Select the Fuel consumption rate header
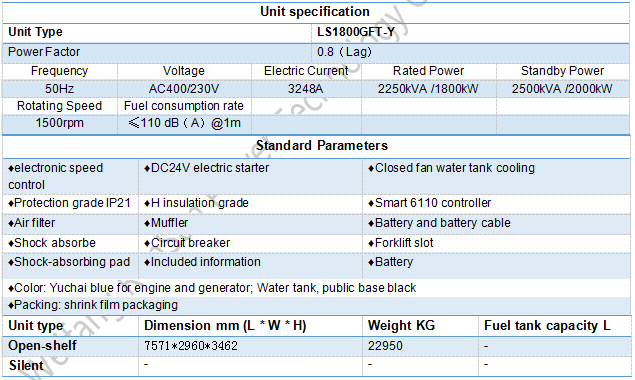This screenshot has width=635, height=380. click(184, 106)
